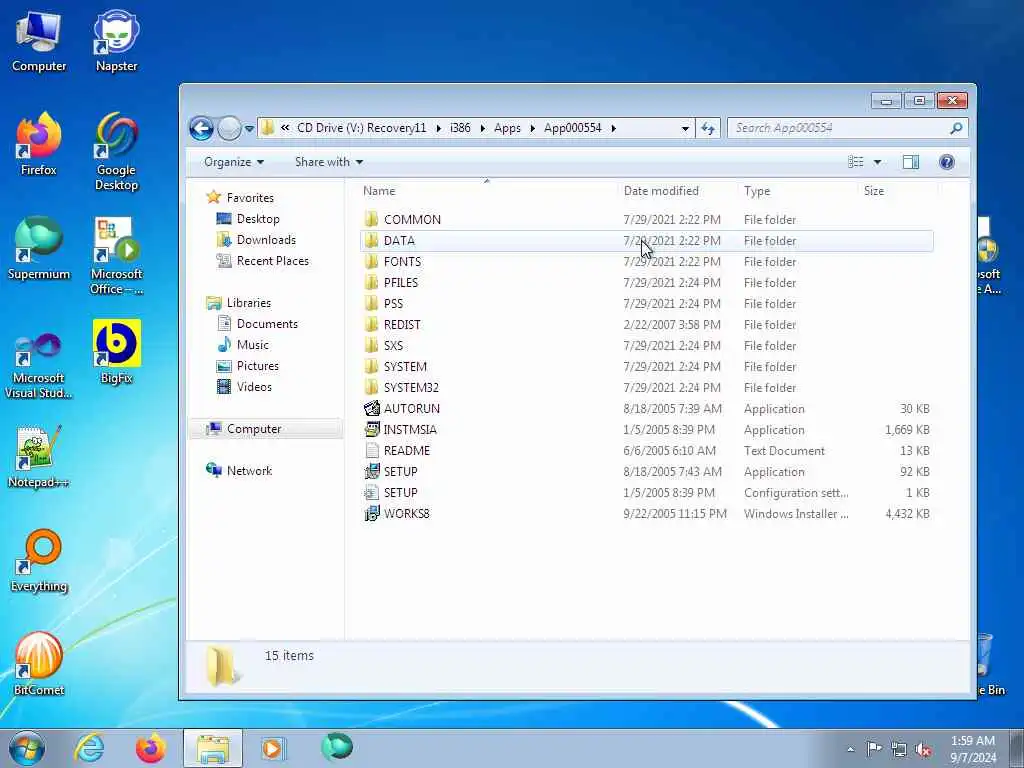Launch Supermium from desktop

pos(39,248)
